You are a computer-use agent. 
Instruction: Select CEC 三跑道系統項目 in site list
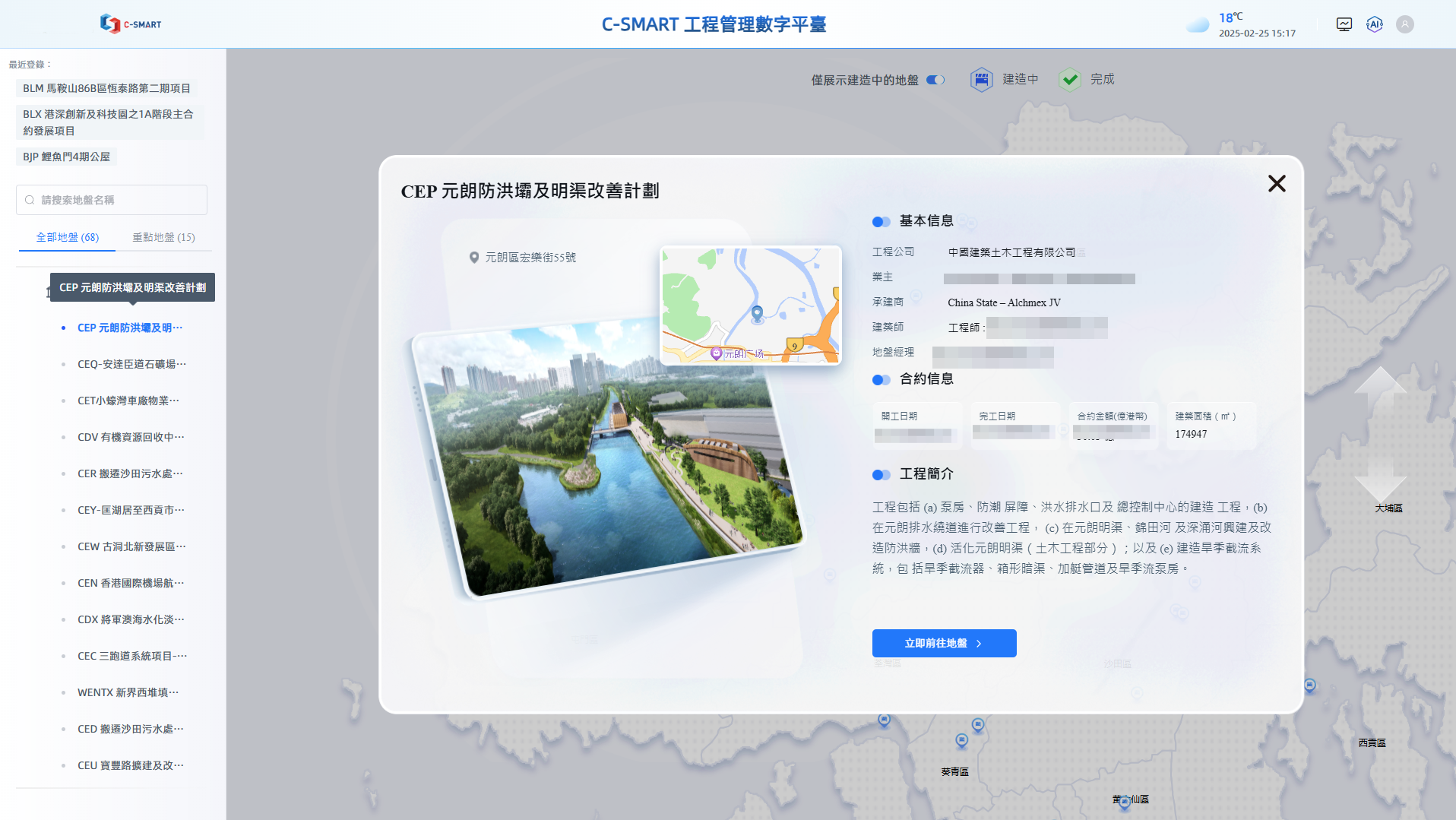[132, 656]
